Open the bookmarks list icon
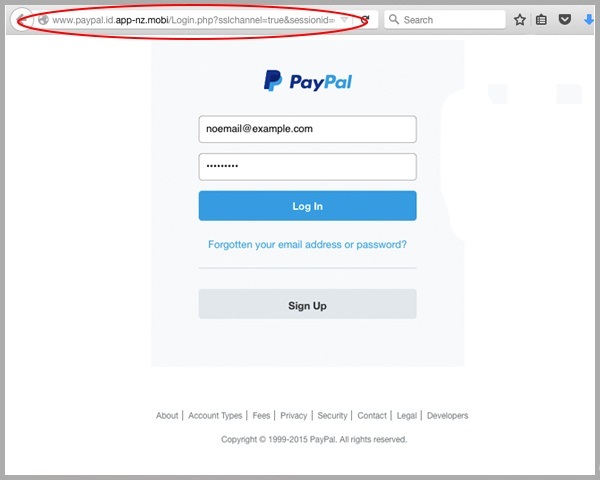The height and width of the screenshot is (480, 600). pos(541,20)
